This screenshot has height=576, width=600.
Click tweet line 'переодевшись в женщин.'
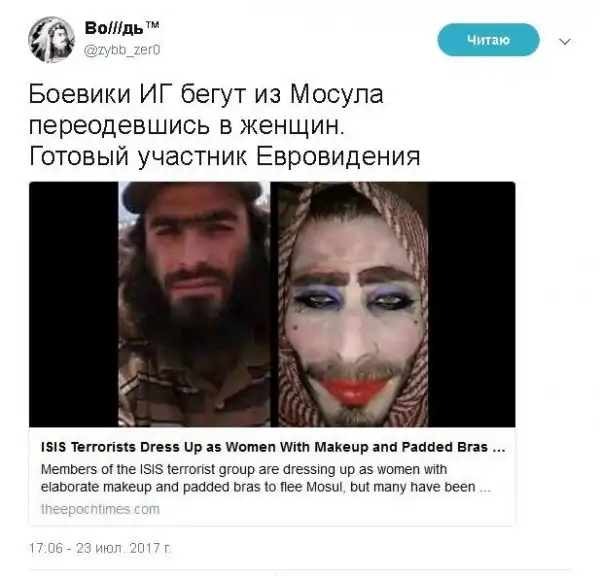[x=187, y=126]
